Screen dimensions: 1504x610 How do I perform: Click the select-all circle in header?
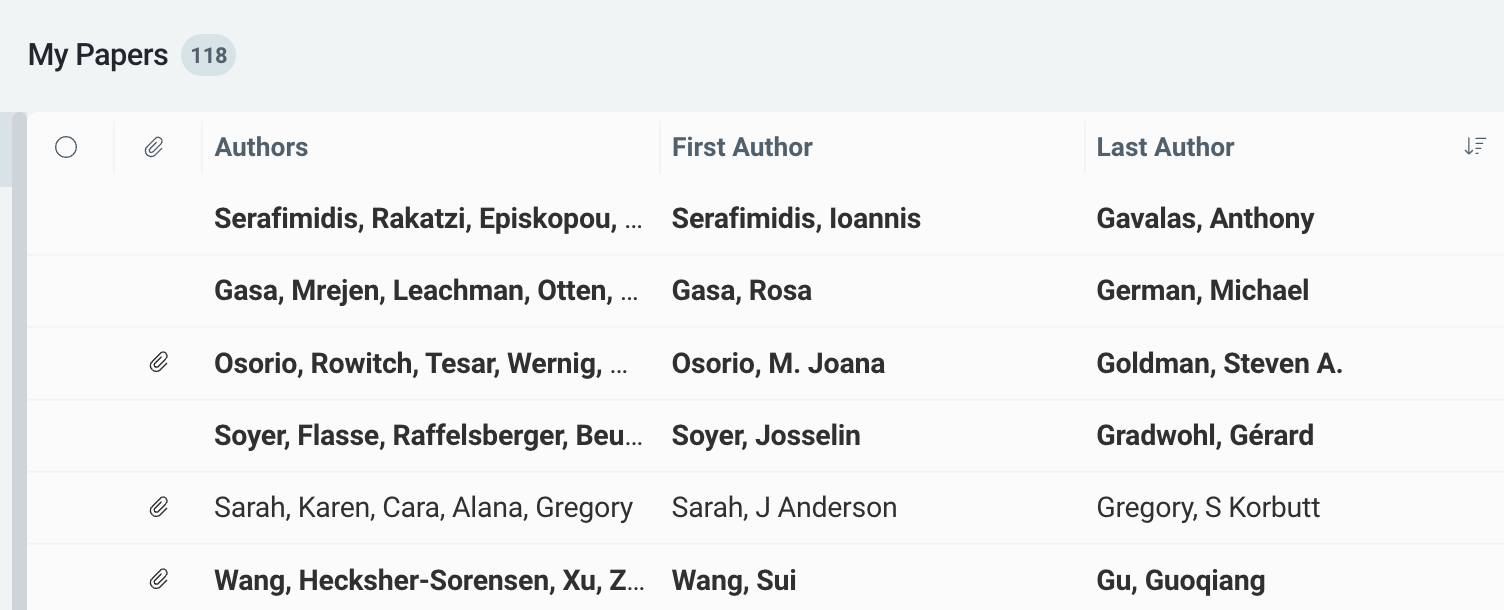(x=66, y=148)
